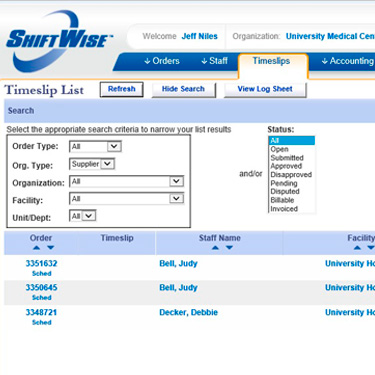The width and height of the screenshot is (375, 375).
Task: Sort Staff Name descending arrow
Action: (229, 248)
